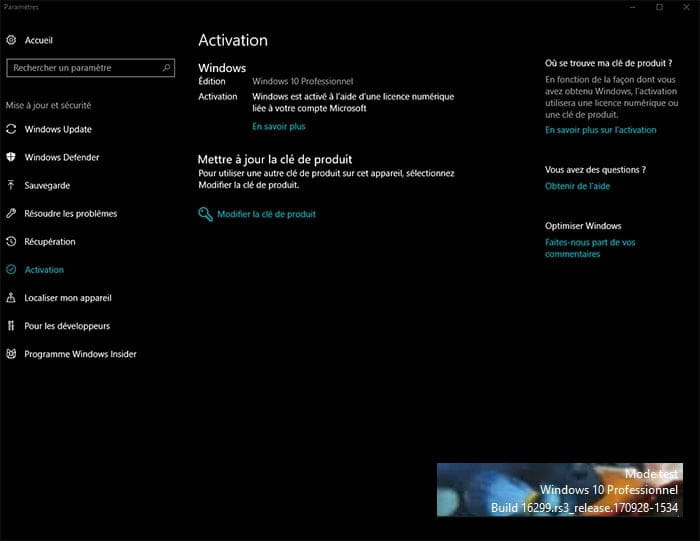
Task: Select Récupération in the sidebar
Action: [x=50, y=241]
